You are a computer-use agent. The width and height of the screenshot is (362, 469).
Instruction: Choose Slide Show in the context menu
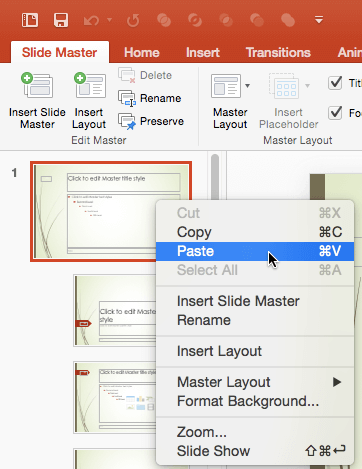(x=255, y=451)
